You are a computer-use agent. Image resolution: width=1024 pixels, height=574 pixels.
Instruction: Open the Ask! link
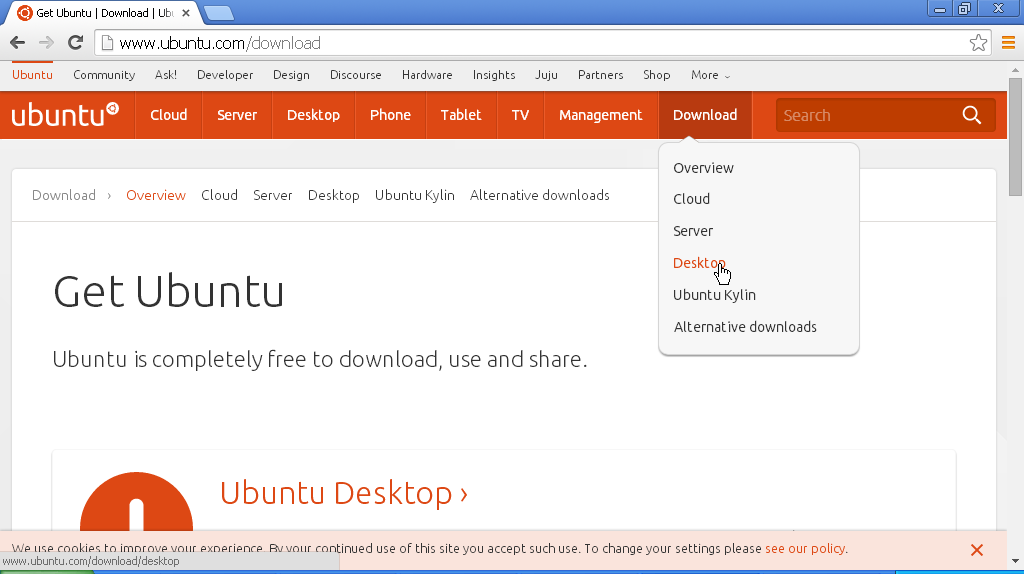point(166,75)
